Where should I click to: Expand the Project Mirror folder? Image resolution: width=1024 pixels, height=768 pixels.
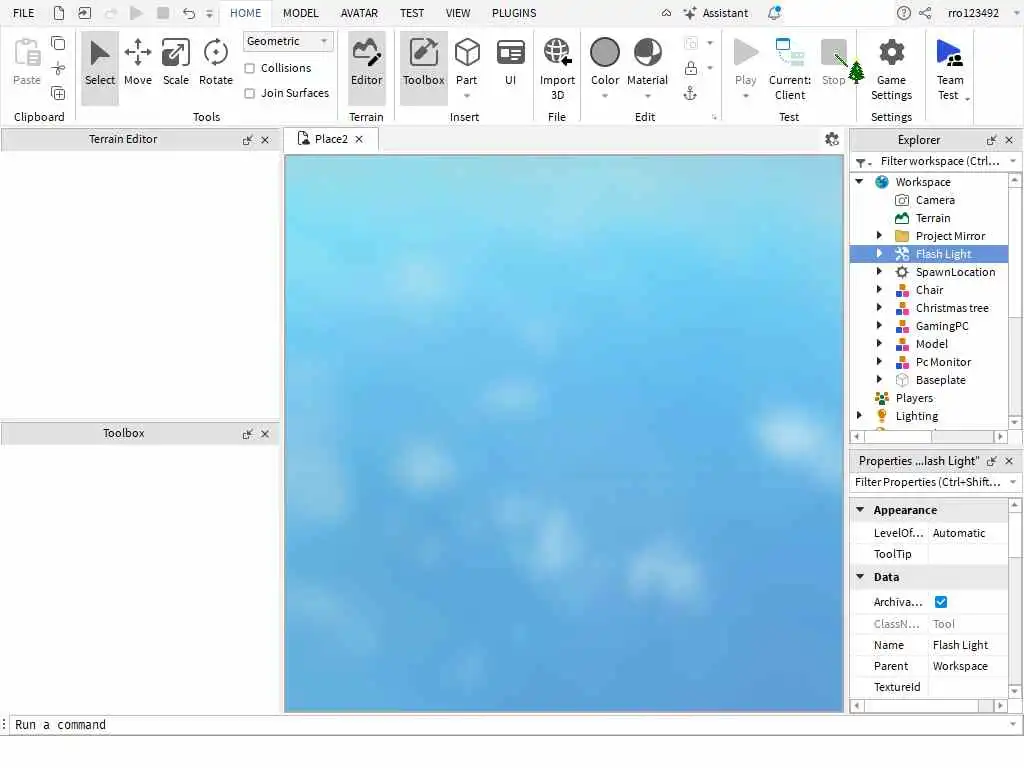pos(879,236)
